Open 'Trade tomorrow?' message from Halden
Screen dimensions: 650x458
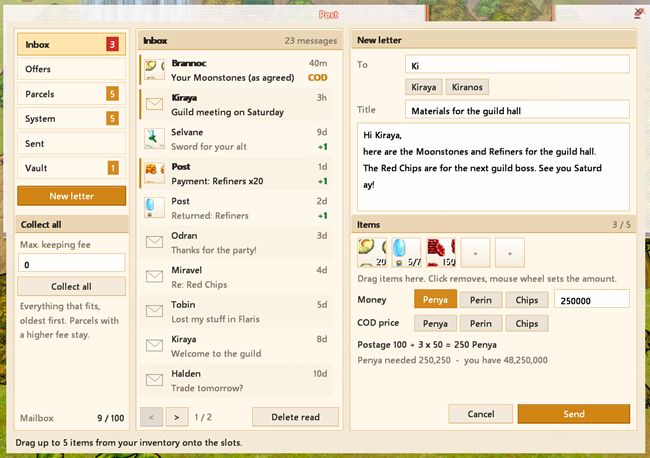pyautogui.click(x=235, y=380)
